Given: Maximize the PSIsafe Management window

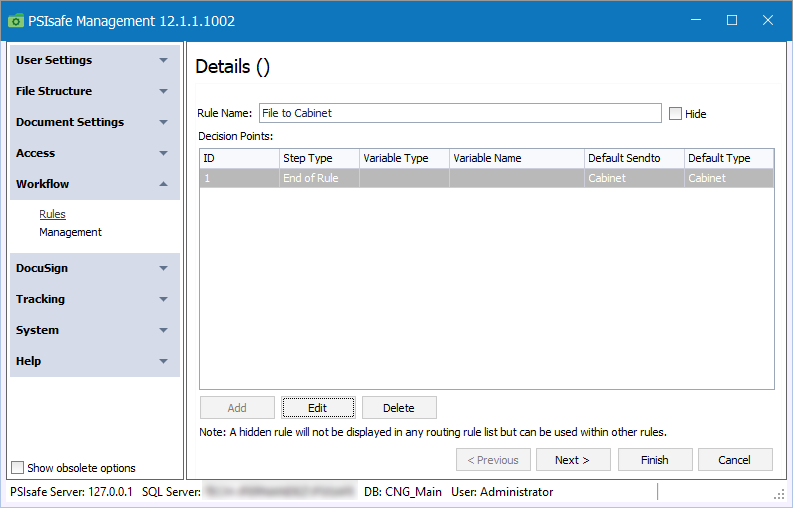Looking at the screenshot, I should click(x=732, y=20).
